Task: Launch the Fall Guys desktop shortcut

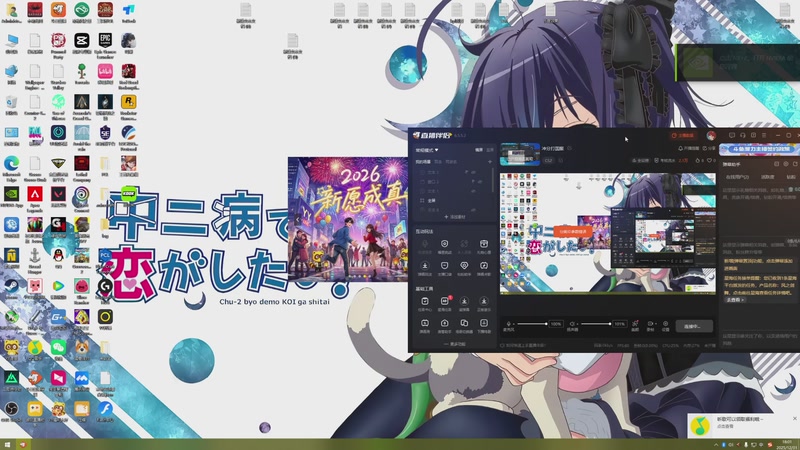Action: tap(35, 133)
